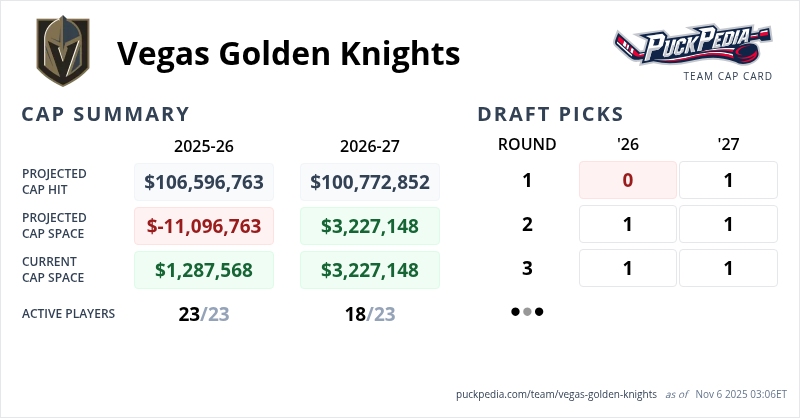Select the round 3 '27 draft pick cell

click(x=728, y=268)
